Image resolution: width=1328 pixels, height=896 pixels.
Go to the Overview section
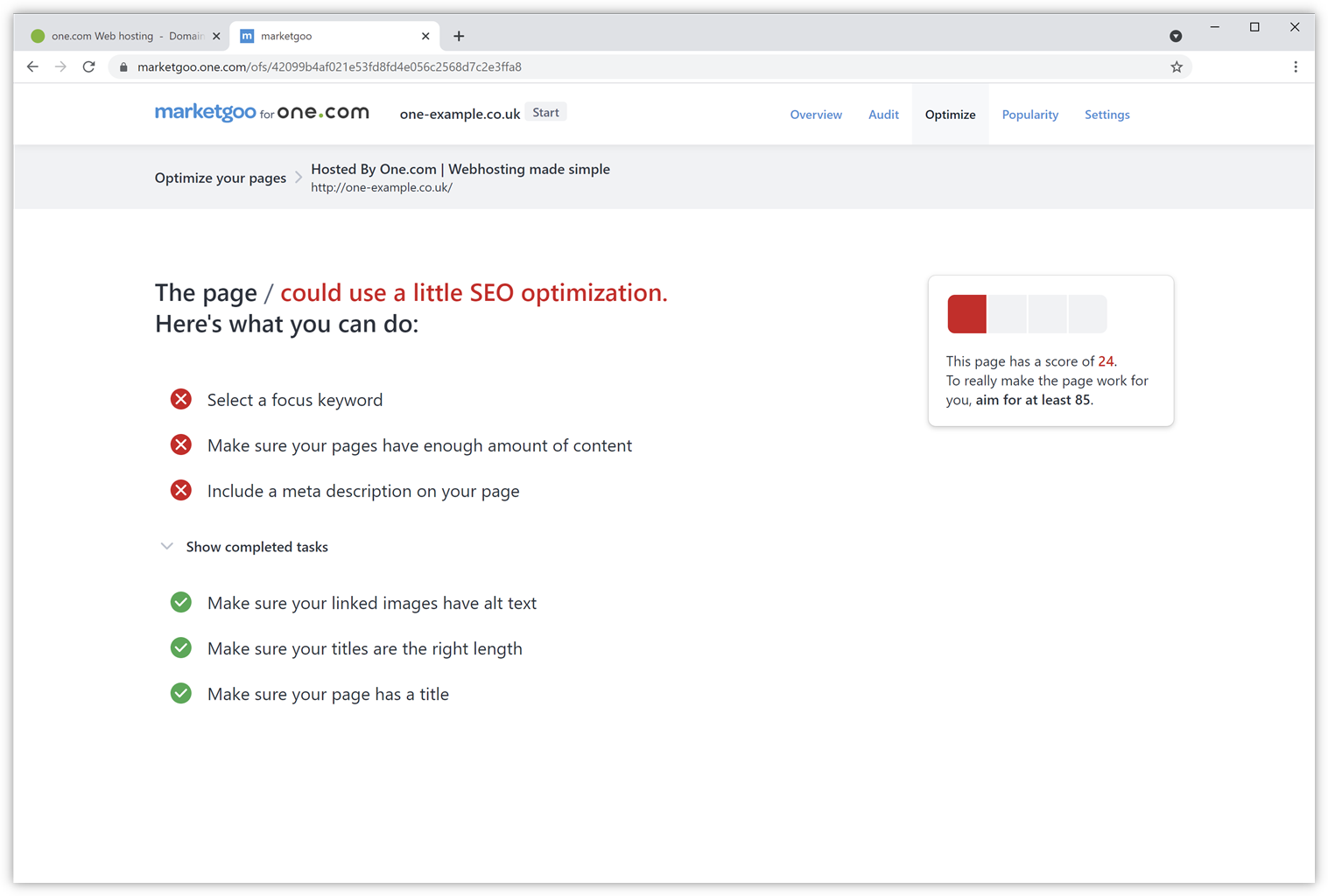[x=816, y=115]
